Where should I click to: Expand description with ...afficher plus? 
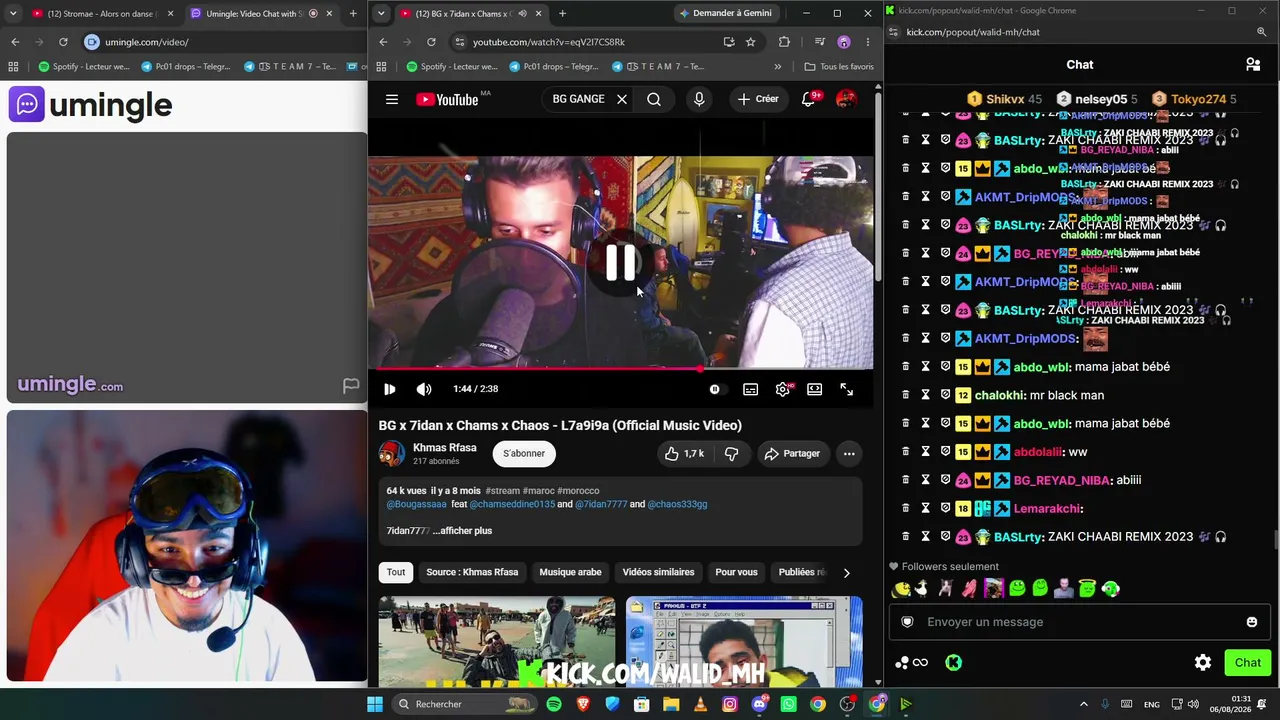click(x=462, y=531)
